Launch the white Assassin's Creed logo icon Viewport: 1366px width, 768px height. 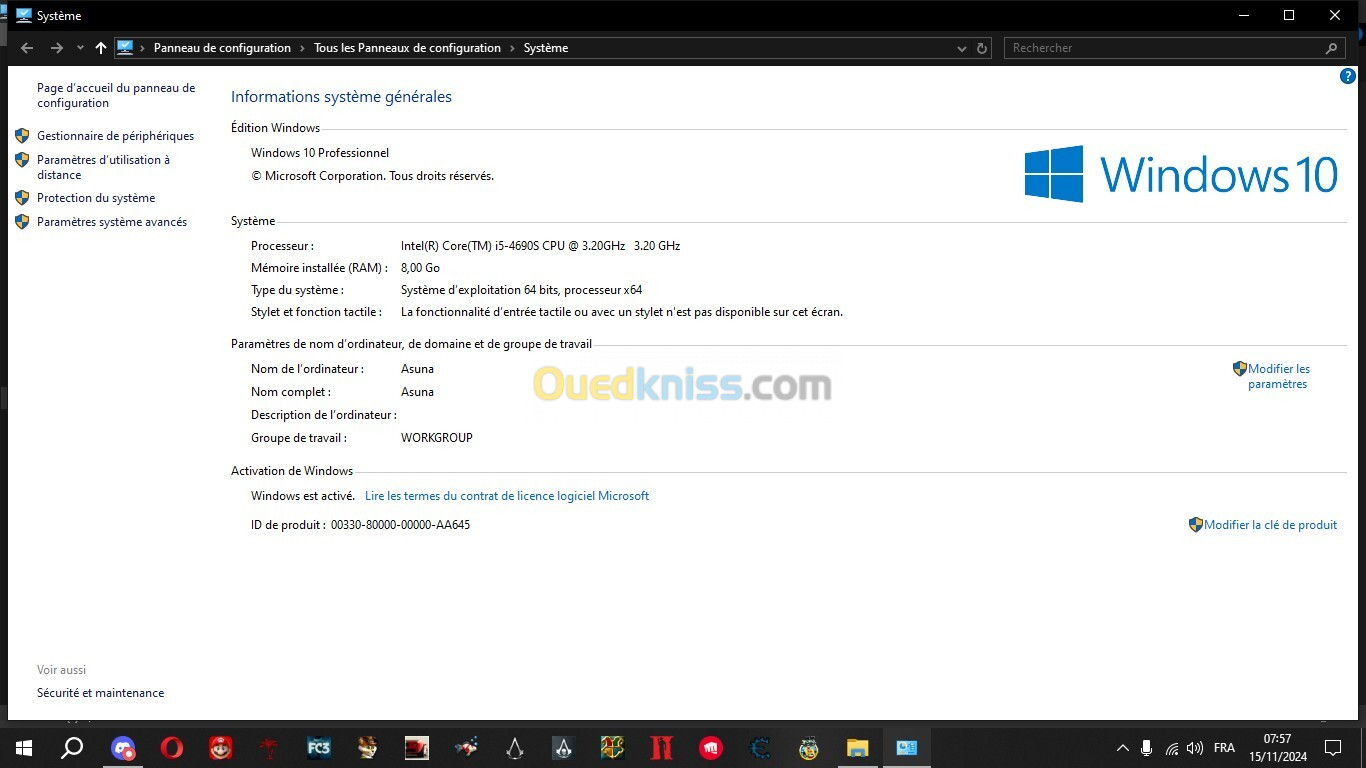(x=515, y=747)
